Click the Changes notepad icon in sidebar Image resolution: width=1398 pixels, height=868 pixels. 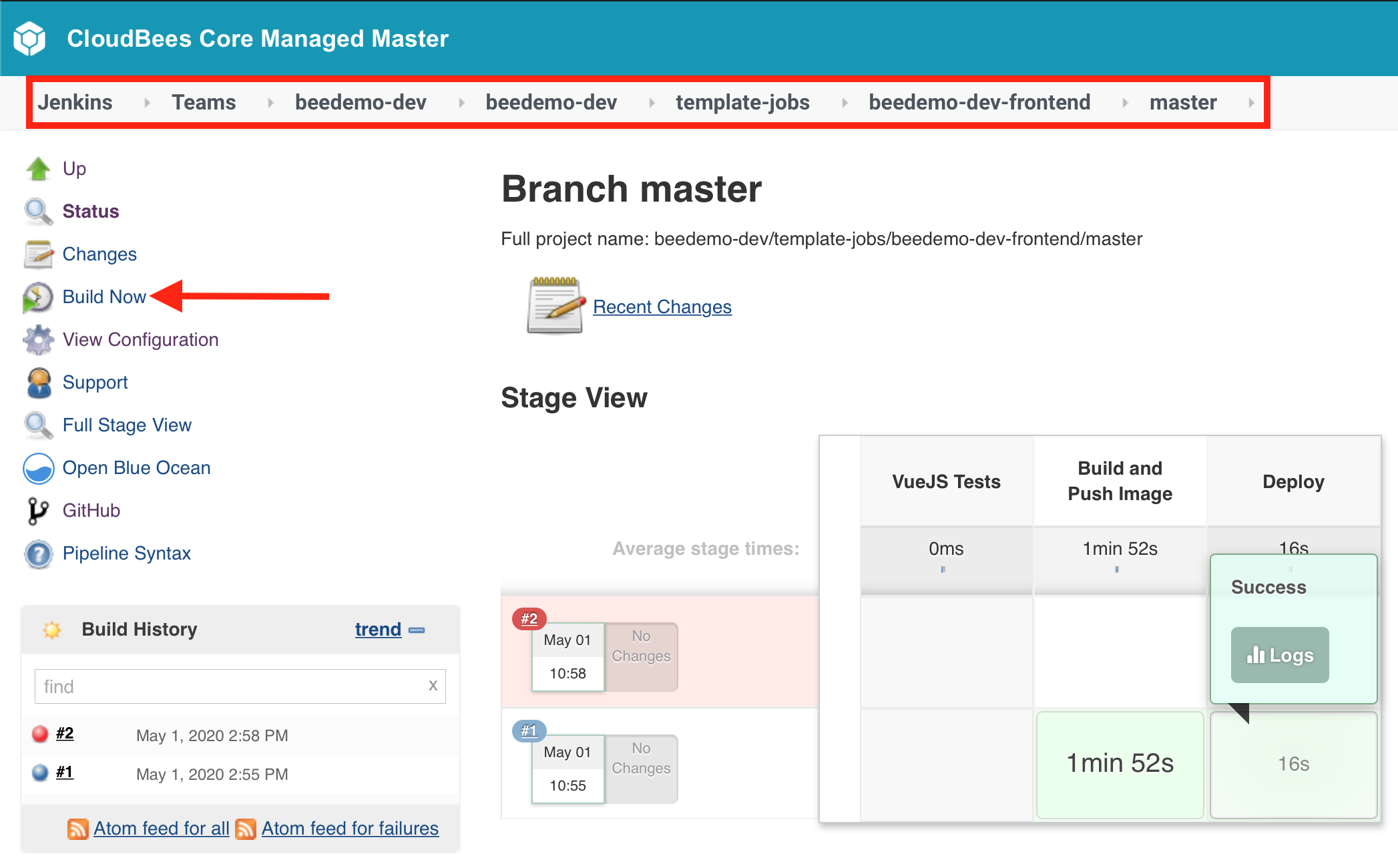pos(38,254)
